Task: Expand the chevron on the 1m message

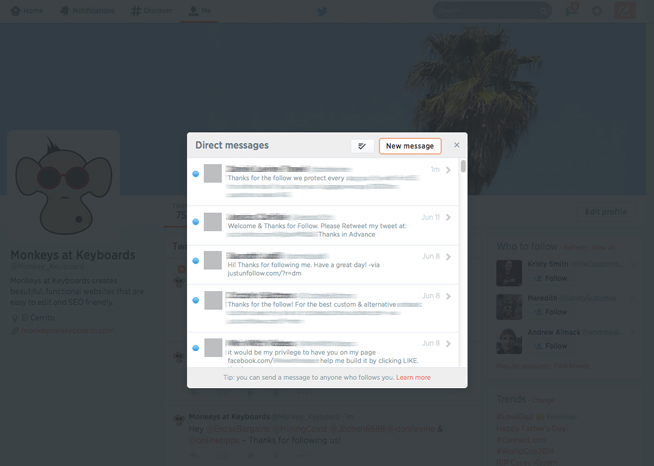Action: 448,170
